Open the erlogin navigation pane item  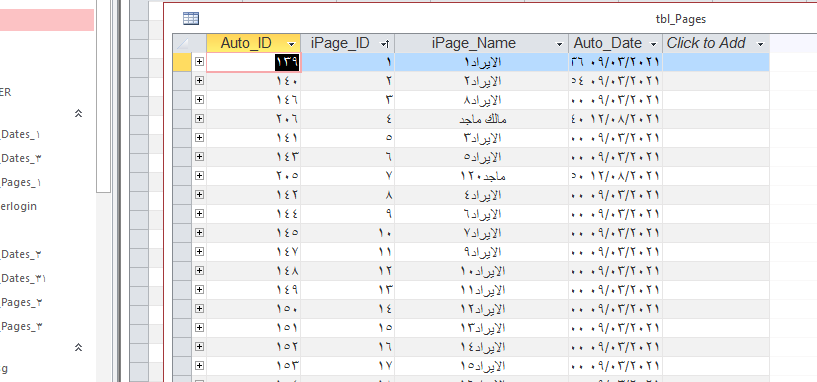coord(18,206)
